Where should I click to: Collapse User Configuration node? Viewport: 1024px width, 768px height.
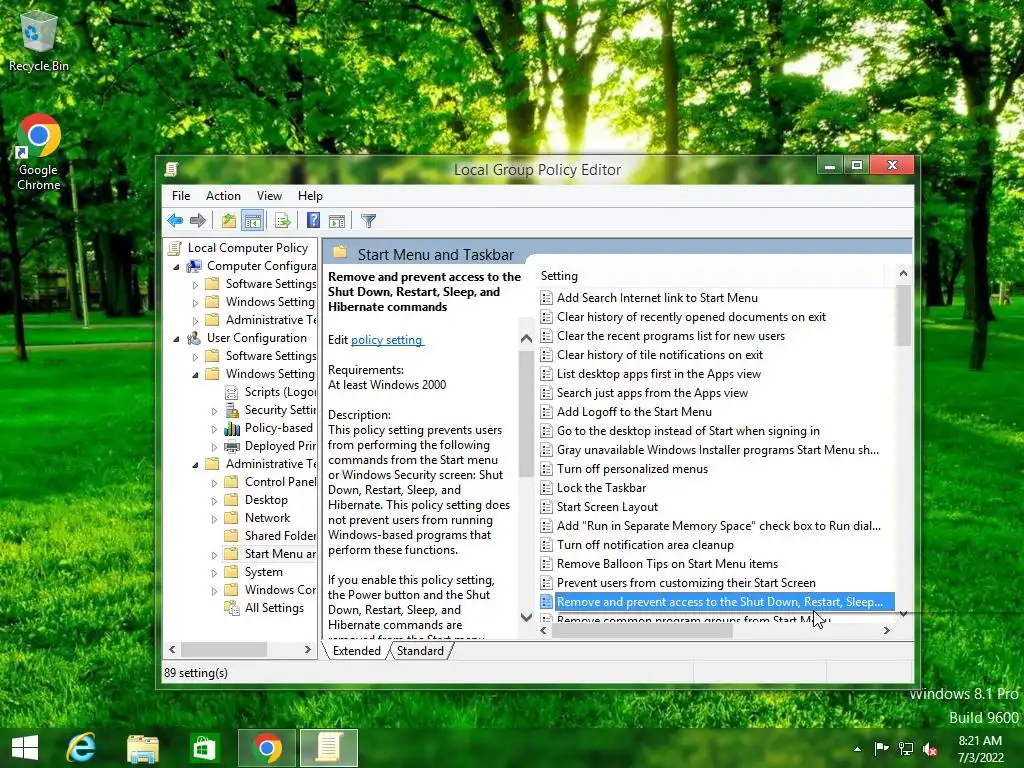(x=176, y=339)
